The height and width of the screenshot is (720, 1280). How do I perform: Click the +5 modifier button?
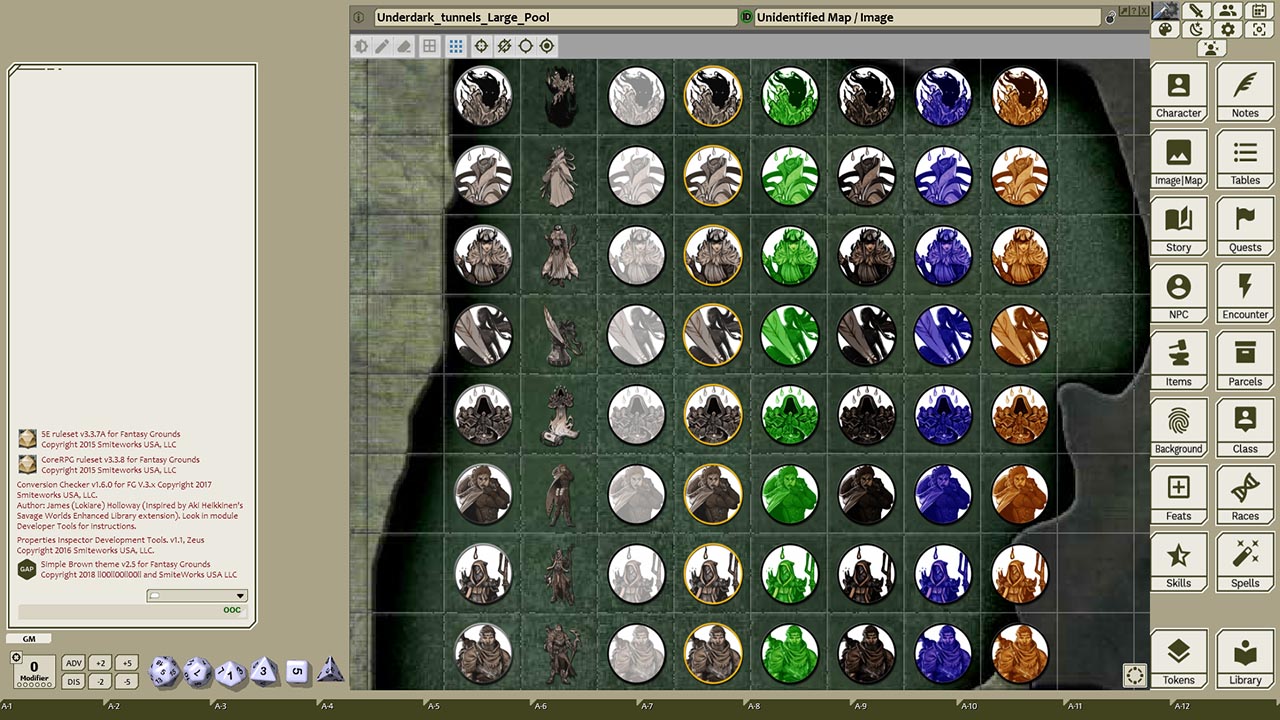tap(125, 663)
